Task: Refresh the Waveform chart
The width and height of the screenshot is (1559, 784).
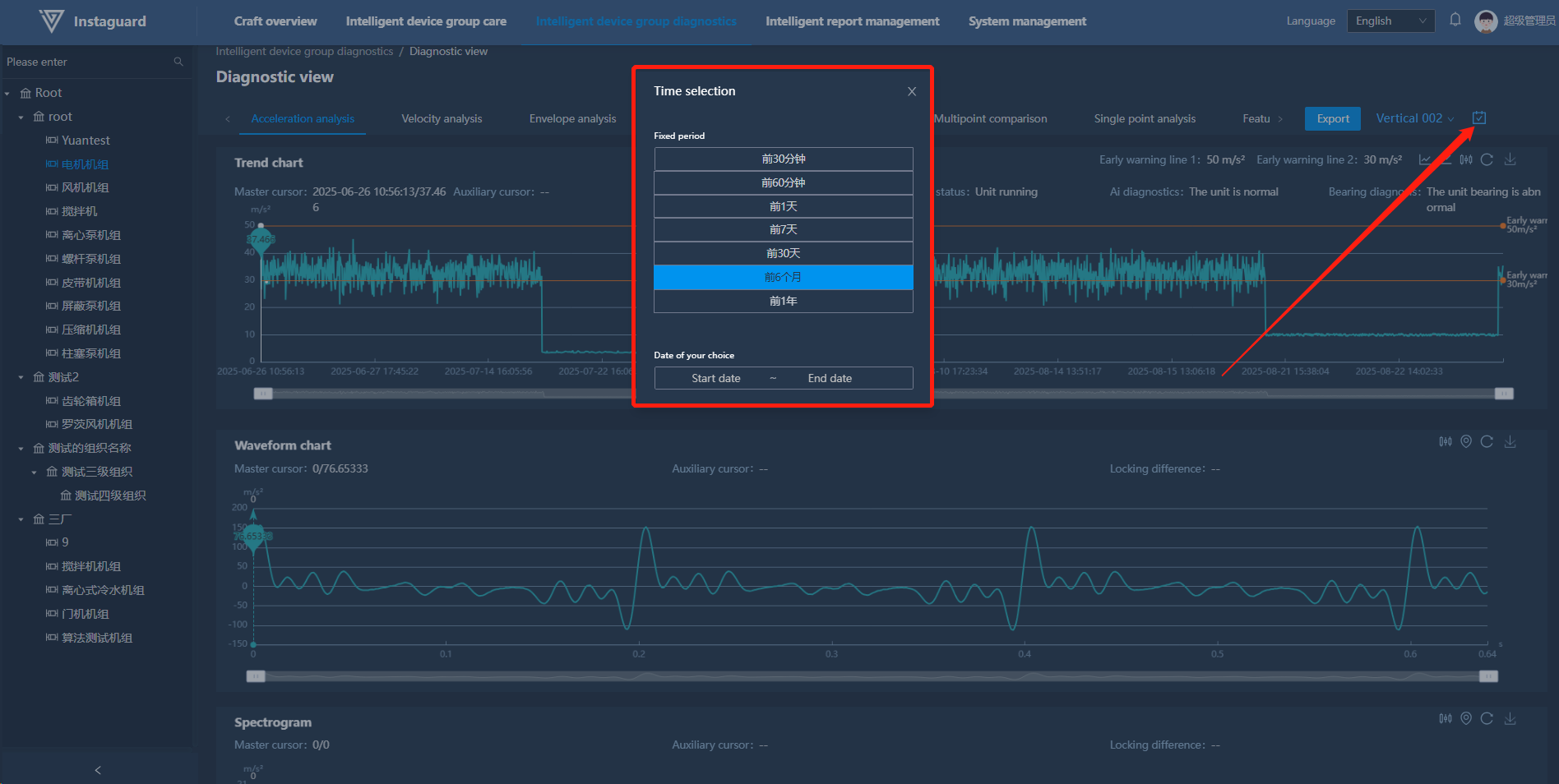Action: (x=1487, y=442)
